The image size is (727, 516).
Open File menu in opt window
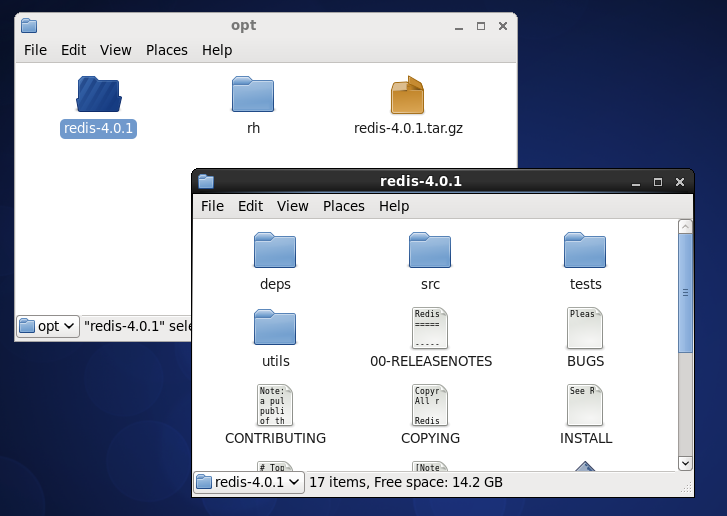coord(35,50)
